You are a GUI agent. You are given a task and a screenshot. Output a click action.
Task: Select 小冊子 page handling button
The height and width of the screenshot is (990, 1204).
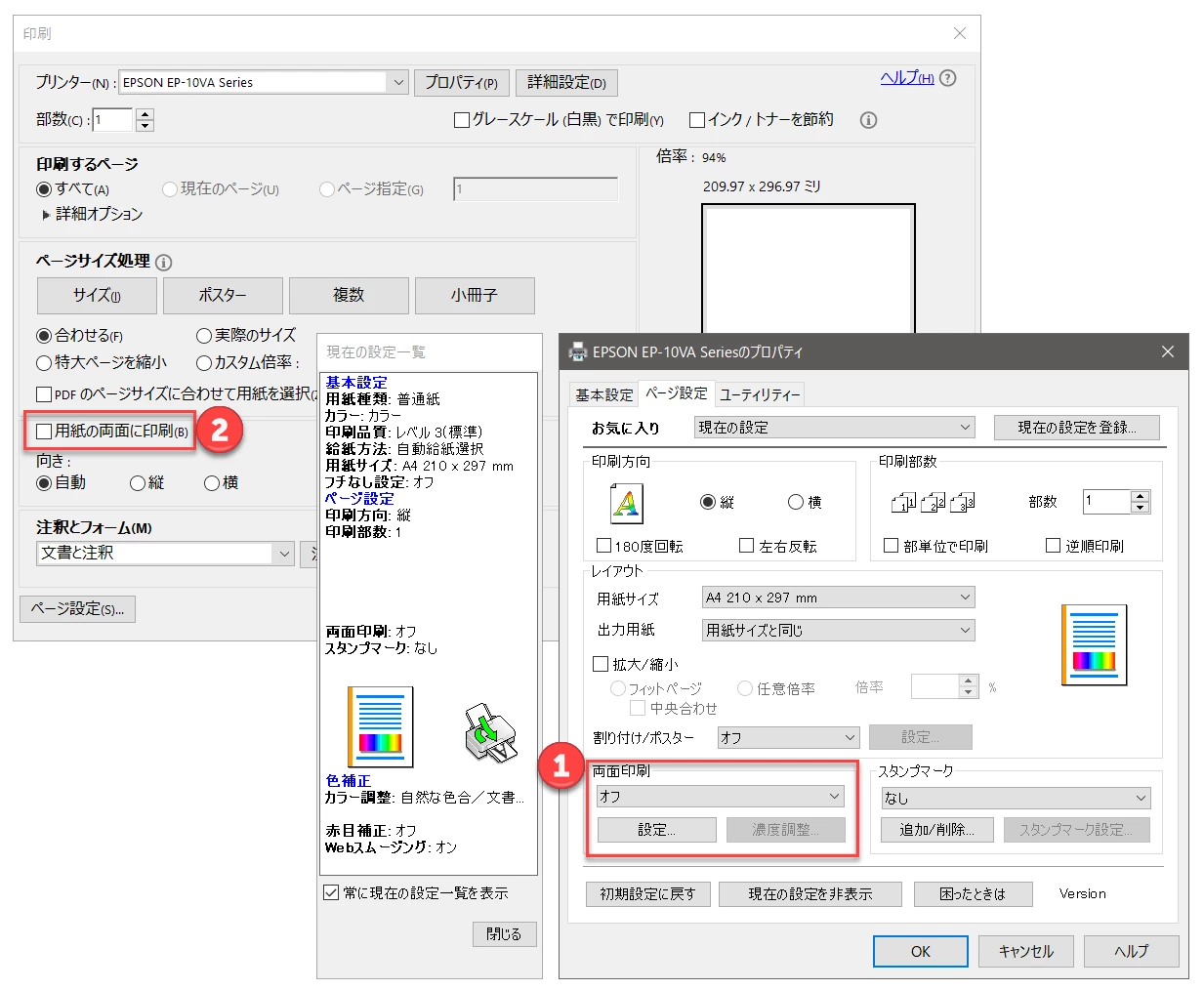point(475,295)
